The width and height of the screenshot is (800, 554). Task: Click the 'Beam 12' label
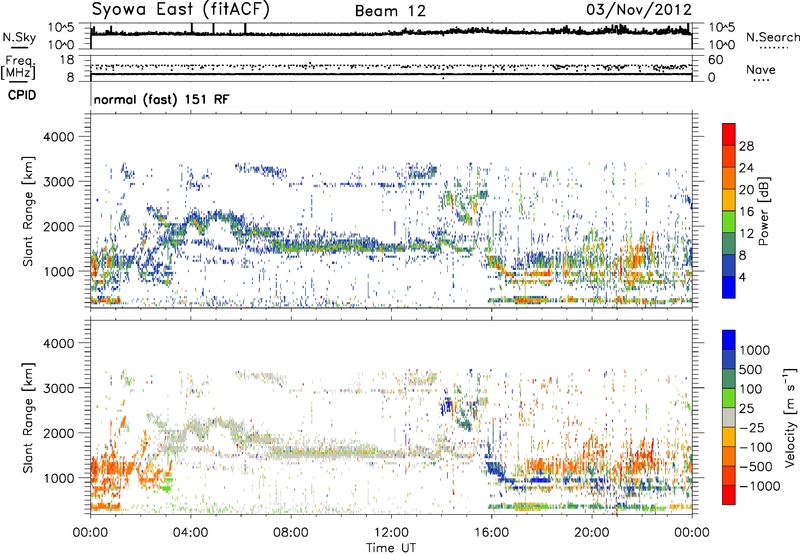(390, 11)
